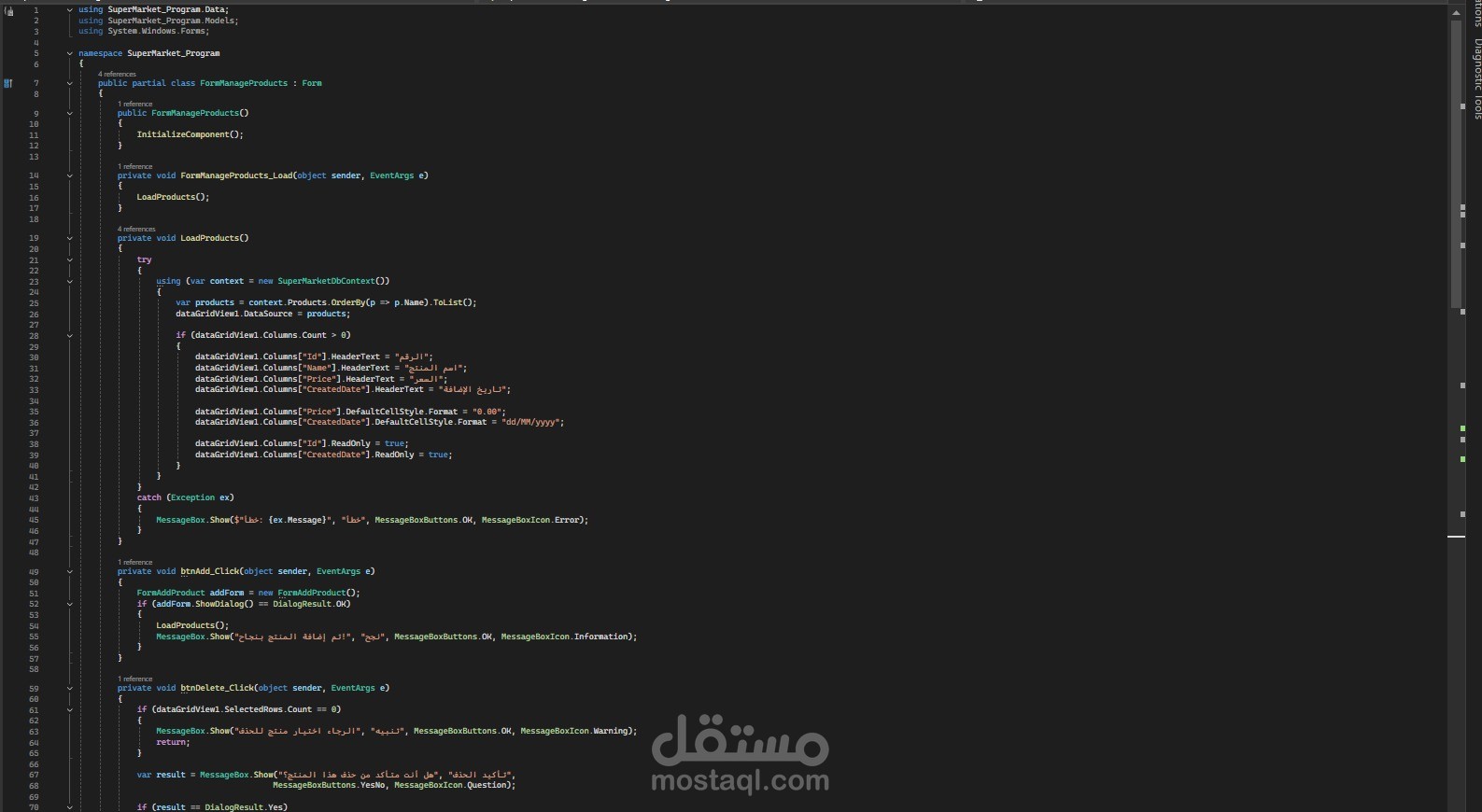Click 'catch (Exception ex)' on line 43
The image size is (1482, 812).
pyautogui.click(x=185, y=497)
